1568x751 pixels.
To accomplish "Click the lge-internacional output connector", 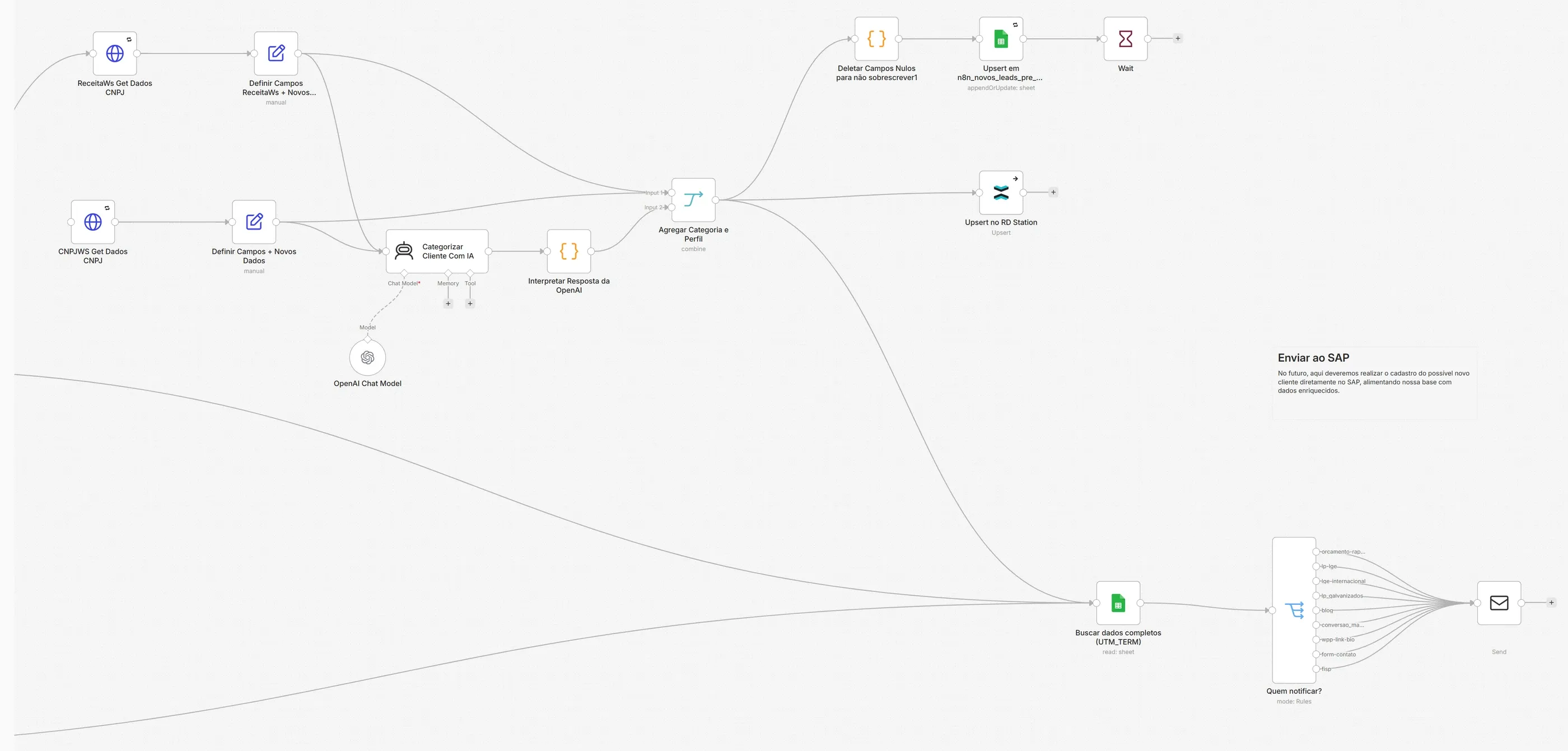I will tap(1316, 581).
